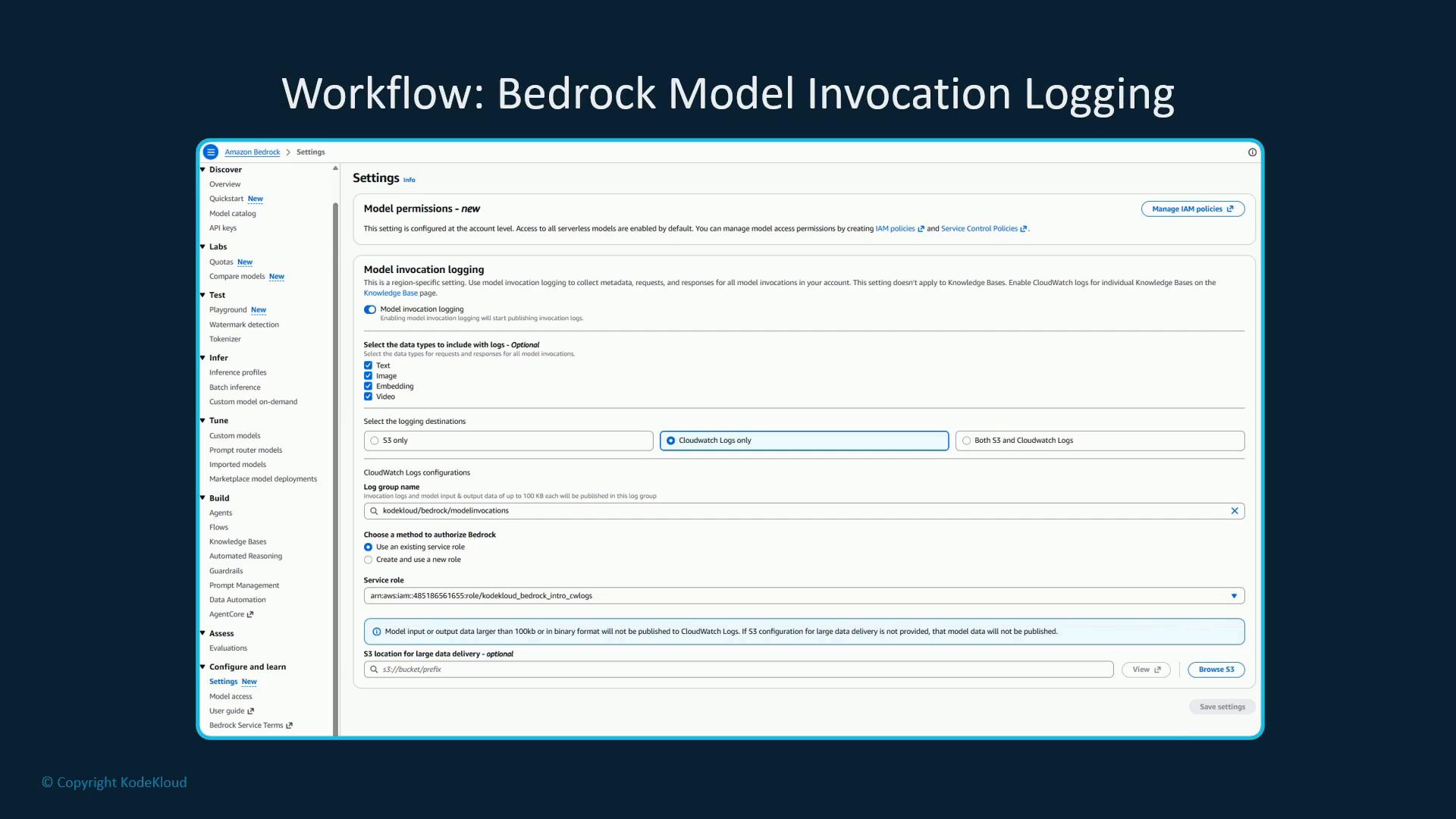Click the info icon in the 100kb notice banner
The height and width of the screenshot is (819, 1456).
(377, 632)
